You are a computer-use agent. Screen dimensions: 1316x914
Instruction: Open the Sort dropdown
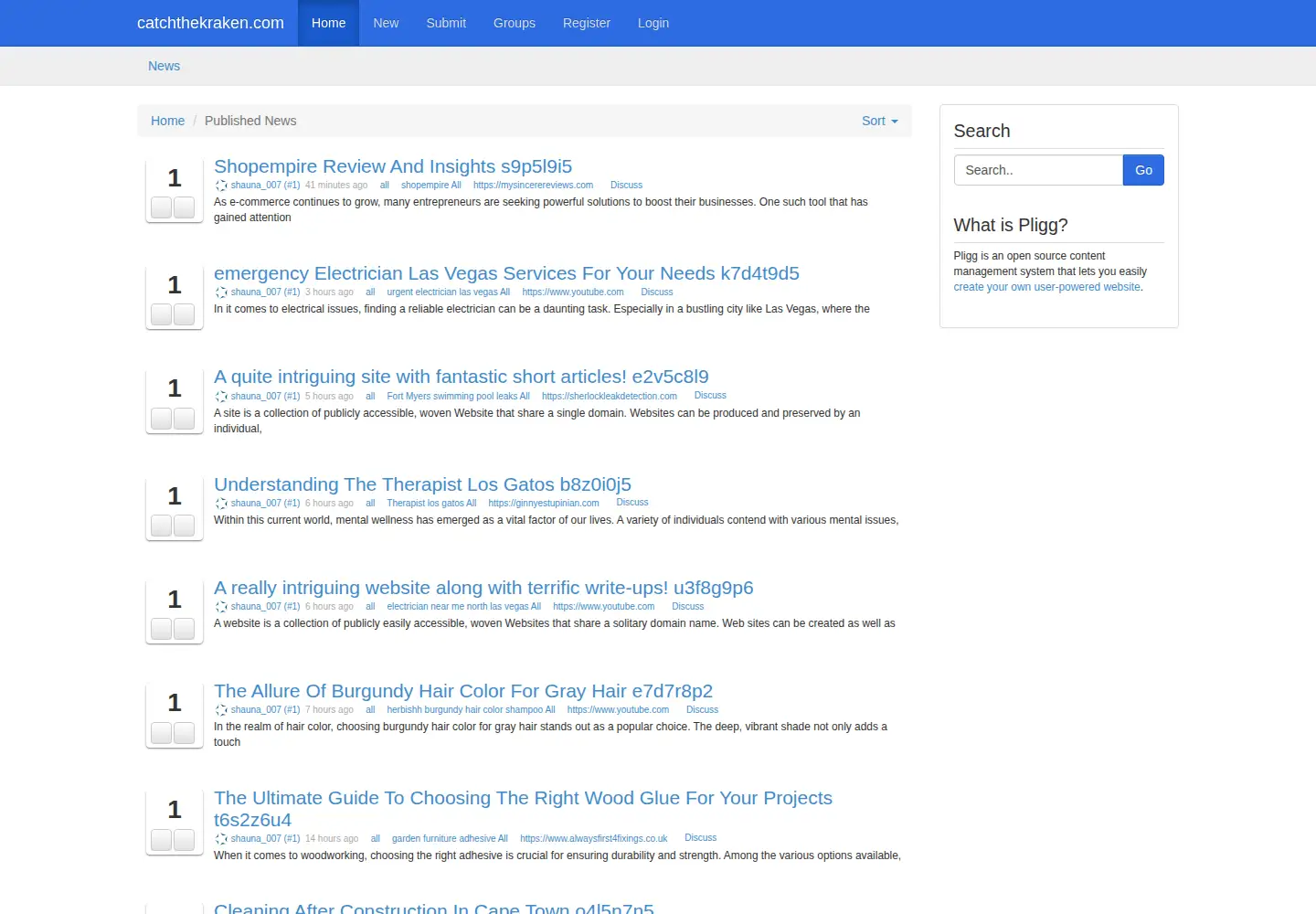[x=880, y=121]
